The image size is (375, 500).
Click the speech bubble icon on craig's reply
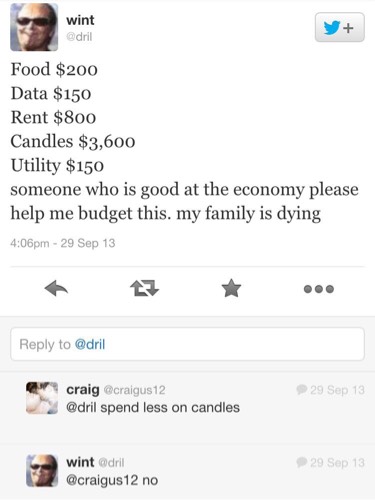(x=302, y=389)
